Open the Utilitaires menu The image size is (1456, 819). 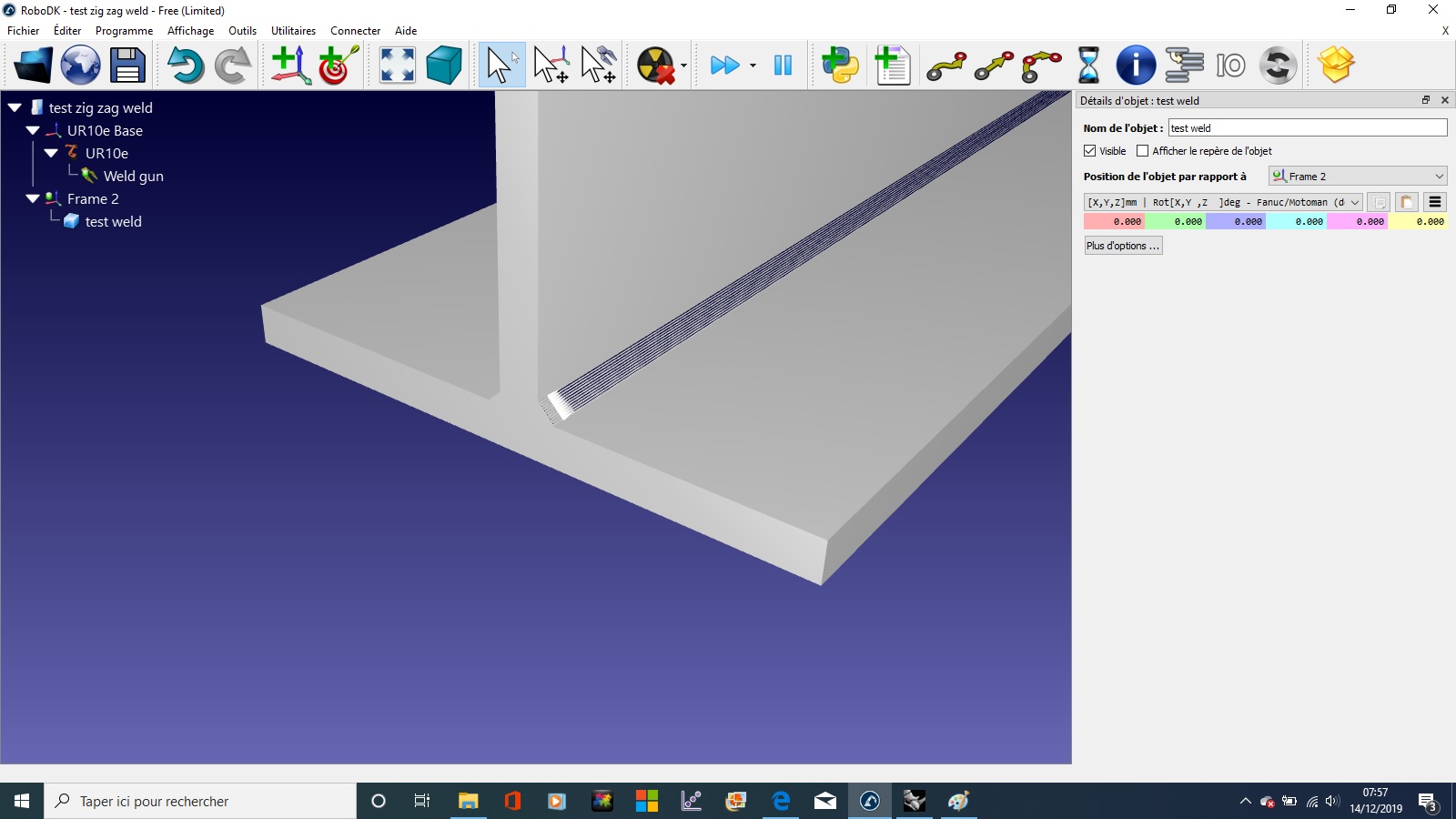293,30
